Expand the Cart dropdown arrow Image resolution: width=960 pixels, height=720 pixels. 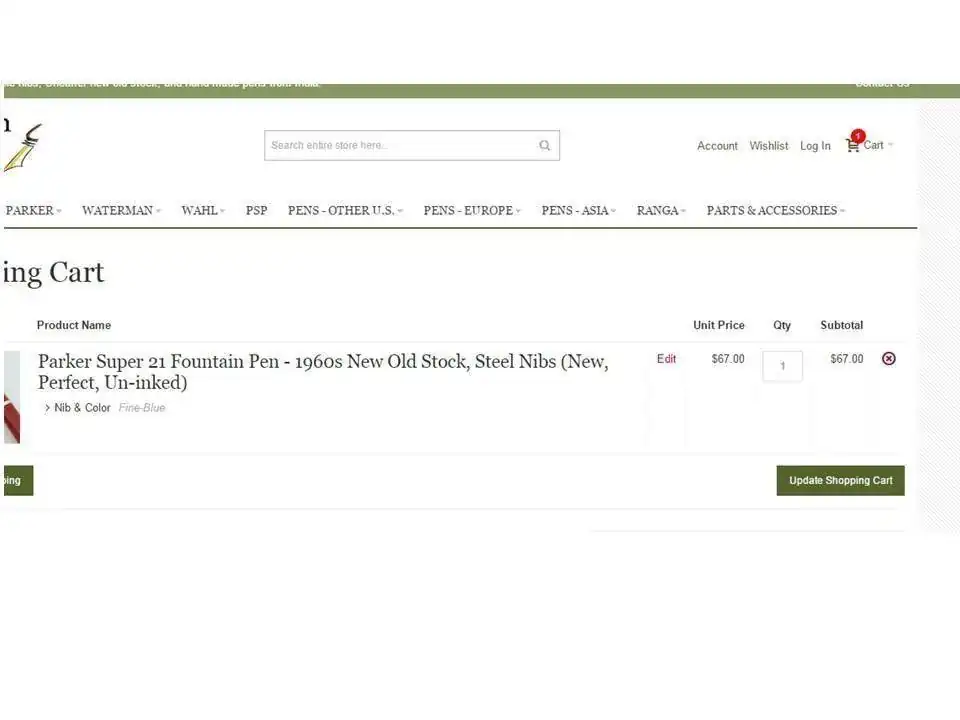pos(890,145)
